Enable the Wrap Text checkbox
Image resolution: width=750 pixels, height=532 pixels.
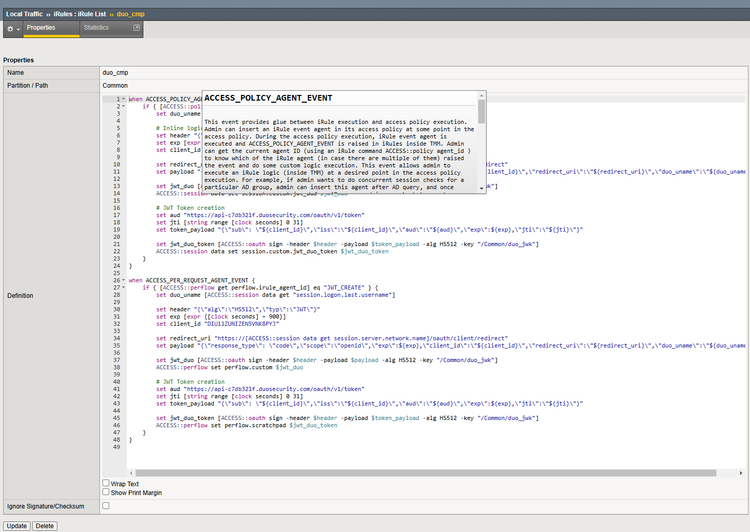point(107,483)
